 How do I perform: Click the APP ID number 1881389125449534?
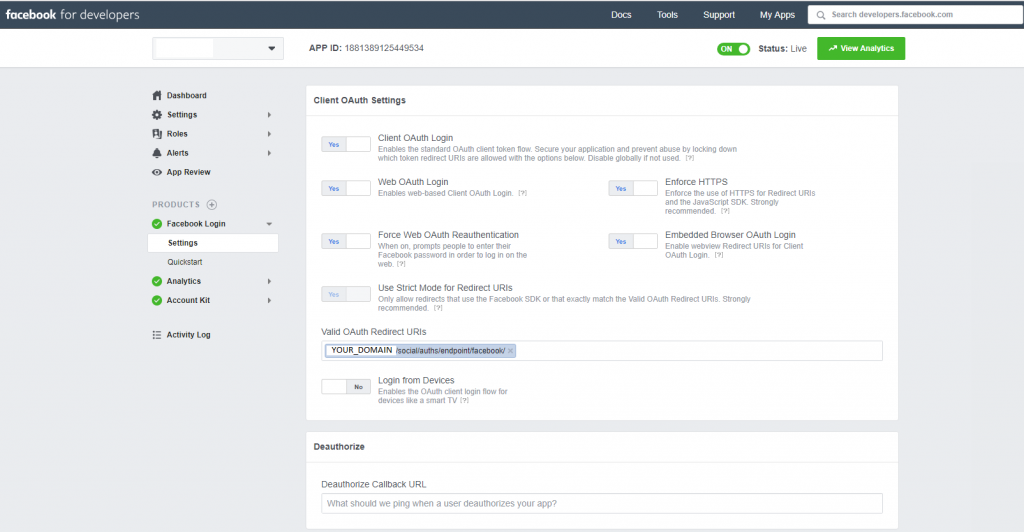(384, 48)
